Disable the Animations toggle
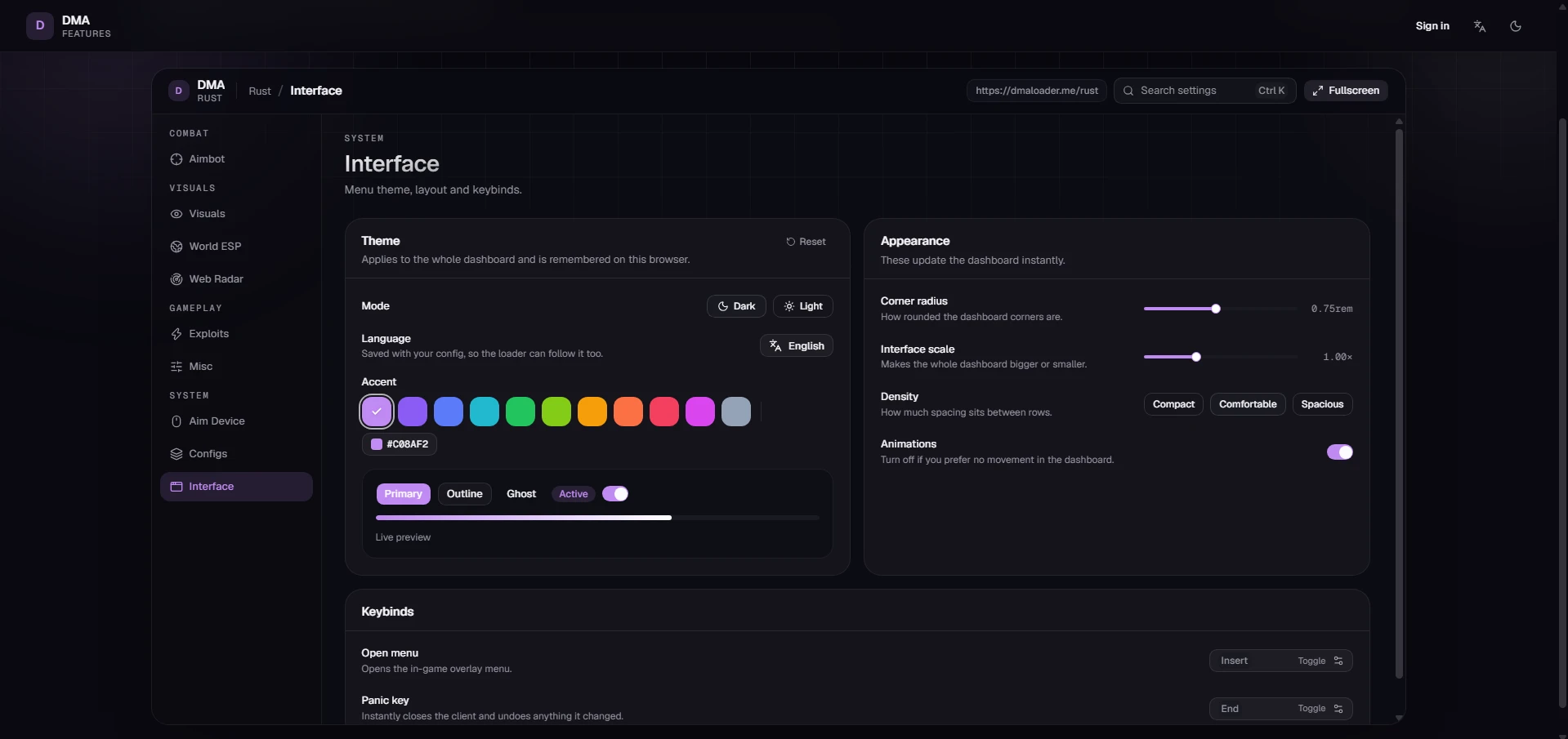 (1340, 452)
